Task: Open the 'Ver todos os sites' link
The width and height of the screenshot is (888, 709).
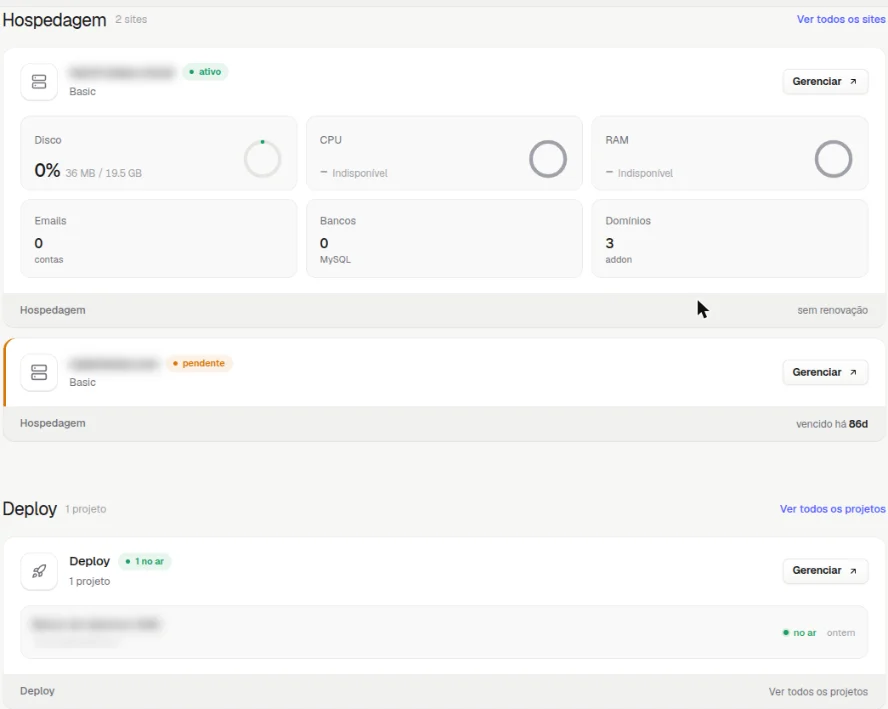Action: click(x=841, y=19)
